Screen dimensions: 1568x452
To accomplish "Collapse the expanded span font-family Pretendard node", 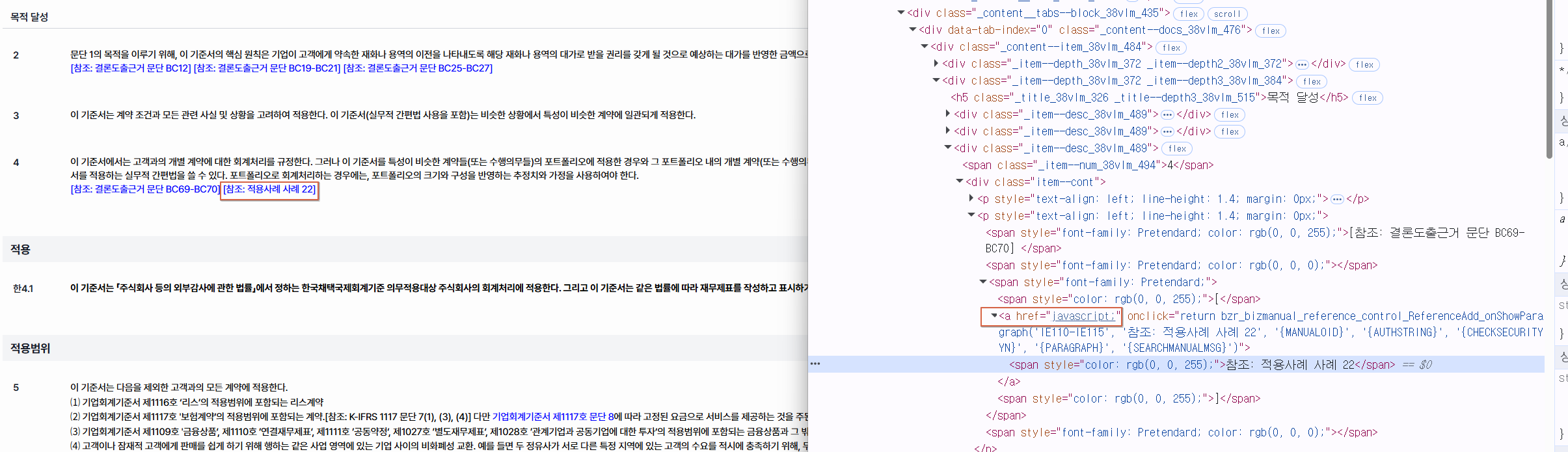I will [x=983, y=282].
